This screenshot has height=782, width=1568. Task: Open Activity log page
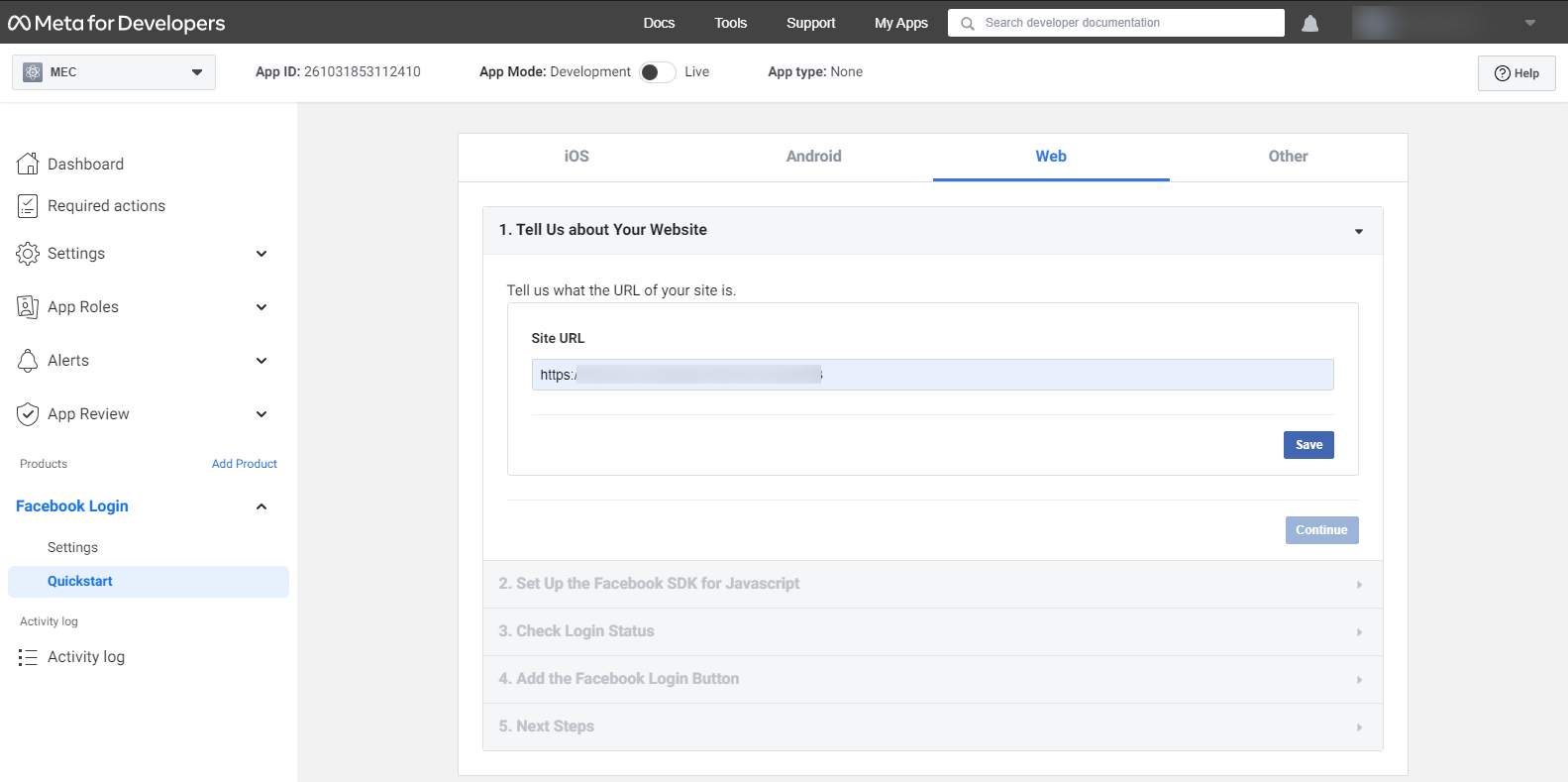pos(86,657)
